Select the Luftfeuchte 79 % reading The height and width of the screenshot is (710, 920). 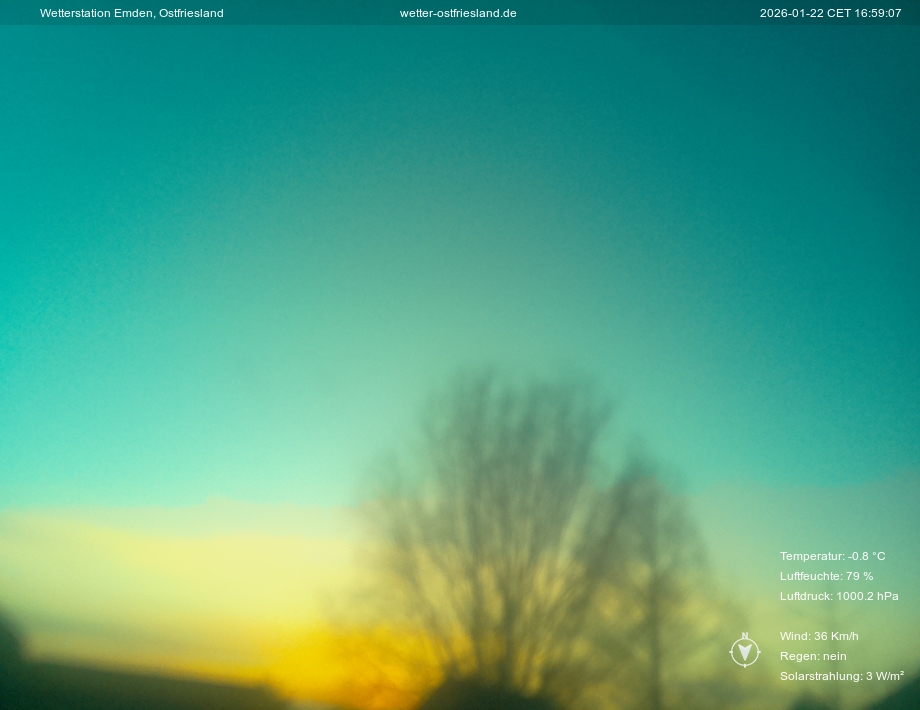point(826,576)
